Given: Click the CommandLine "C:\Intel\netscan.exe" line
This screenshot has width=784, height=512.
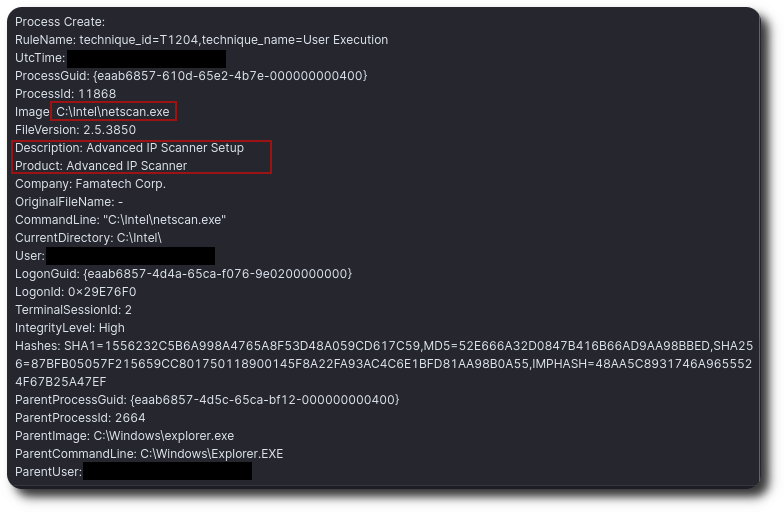Looking at the screenshot, I should 120,220.
